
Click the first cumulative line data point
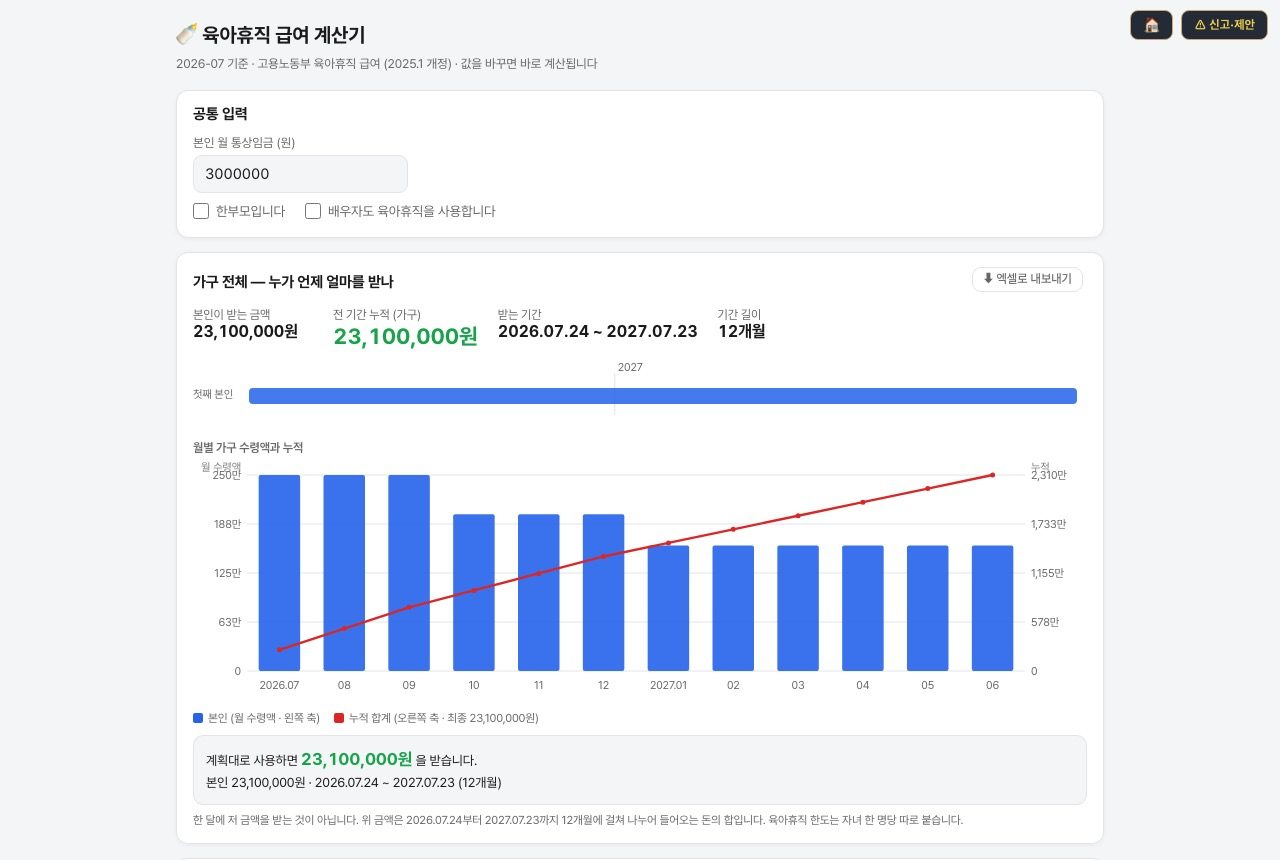279,650
